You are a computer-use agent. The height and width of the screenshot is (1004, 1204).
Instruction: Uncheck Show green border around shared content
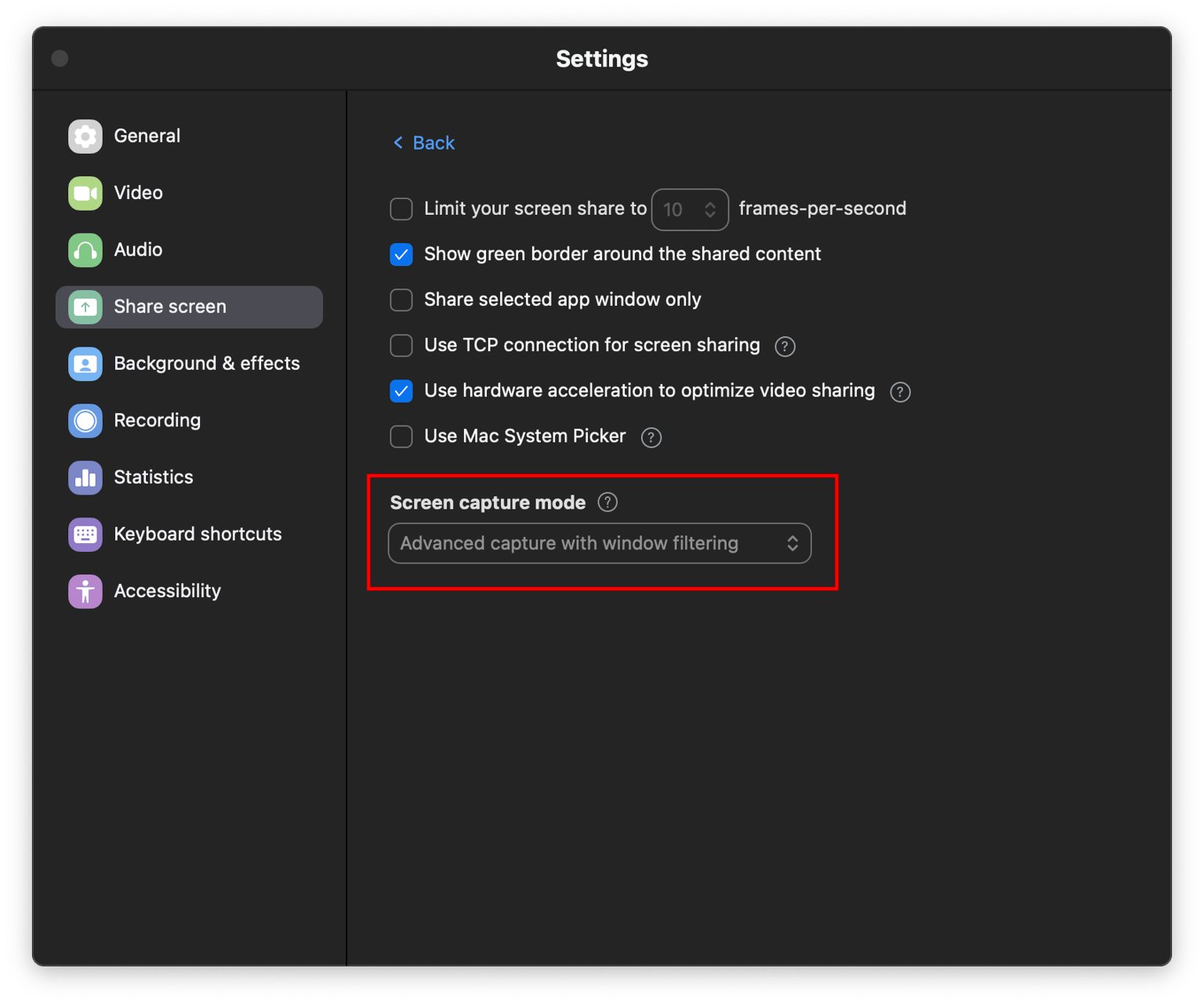point(401,255)
